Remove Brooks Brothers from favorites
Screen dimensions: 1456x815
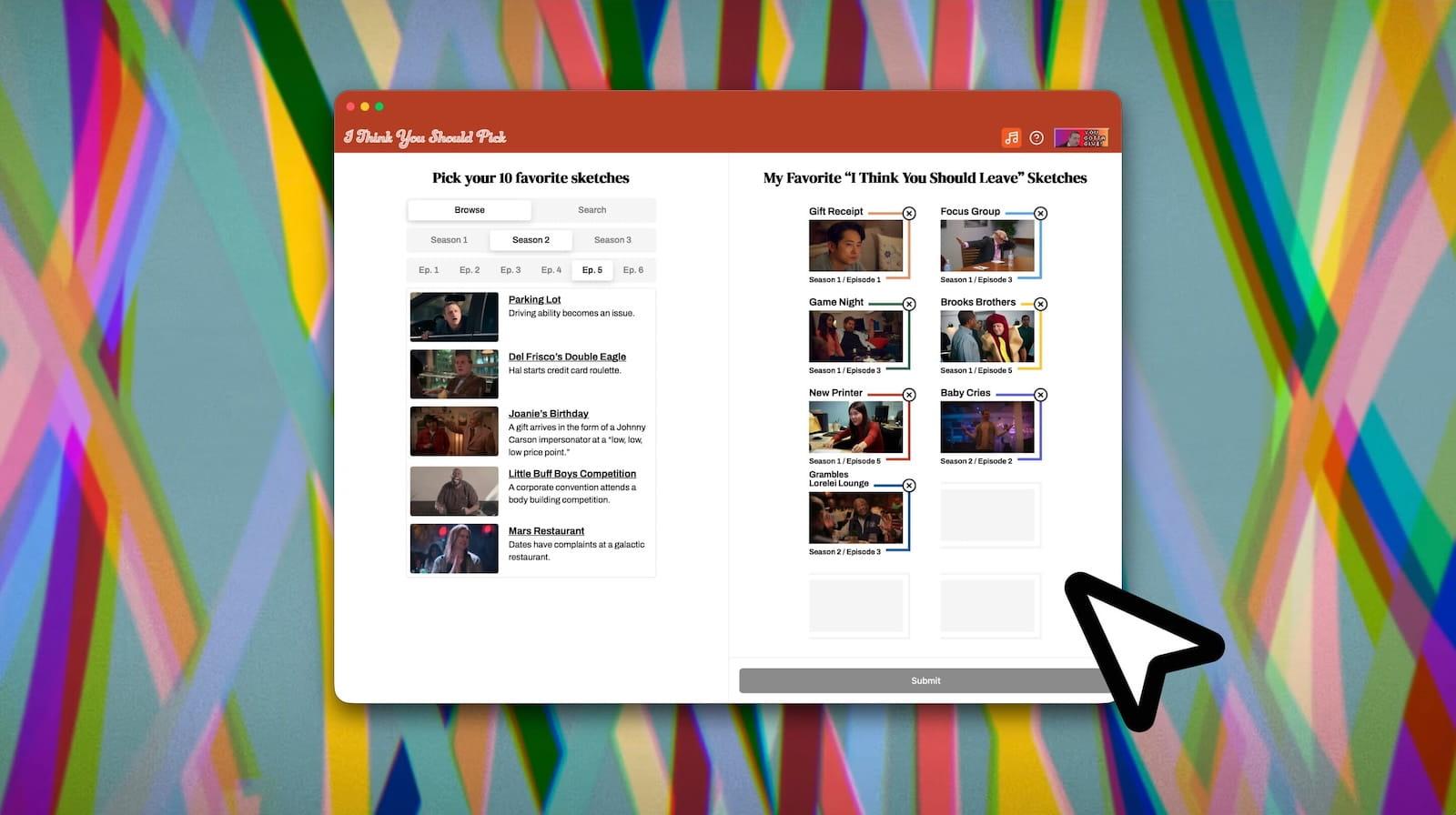pos(1040,304)
